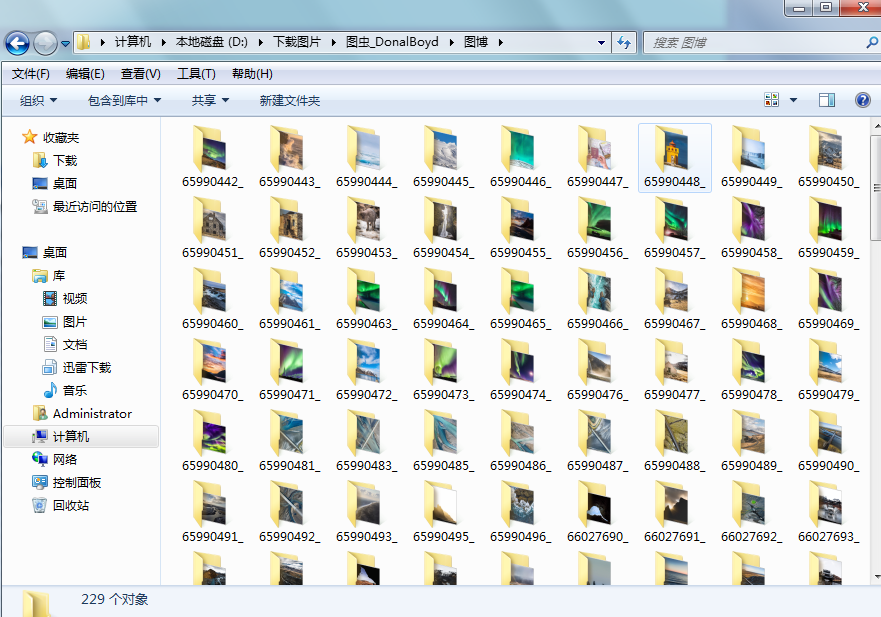Open the view options dropdown arrow
The image size is (881, 617).
click(x=794, y=100)
